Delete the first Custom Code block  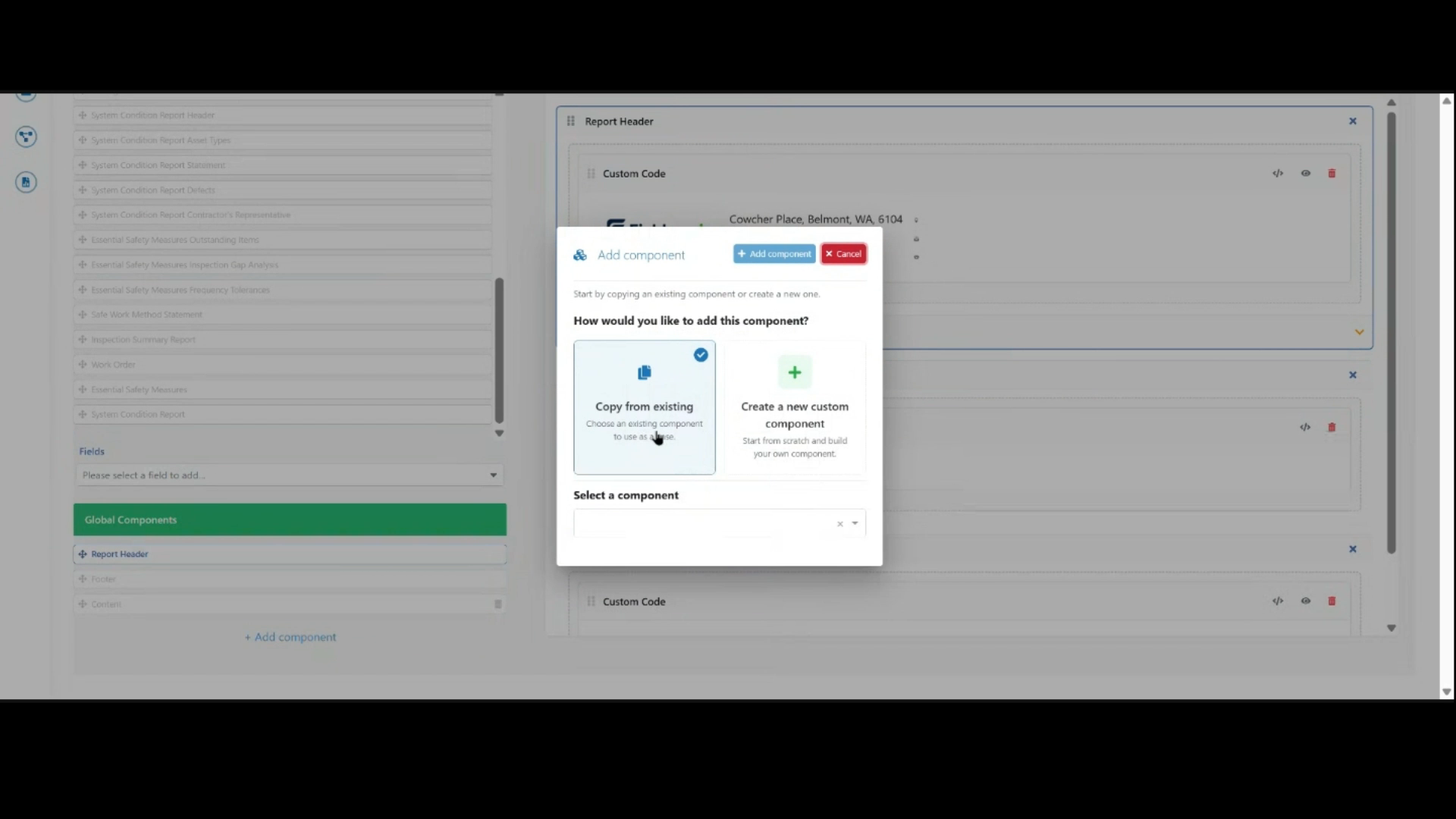[x=1332, y=174]
